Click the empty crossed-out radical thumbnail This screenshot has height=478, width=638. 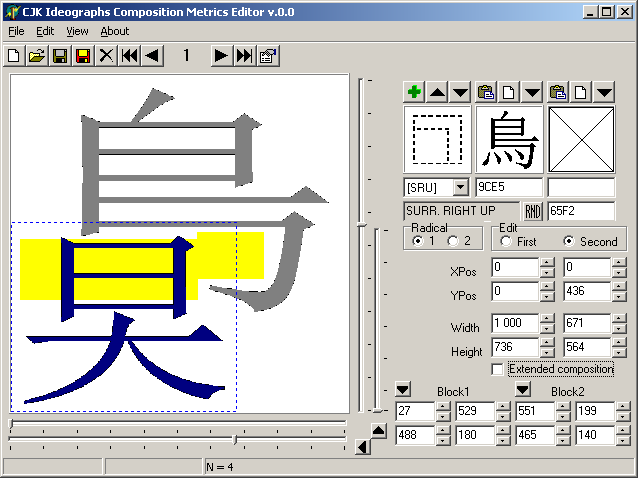(581, 140)
